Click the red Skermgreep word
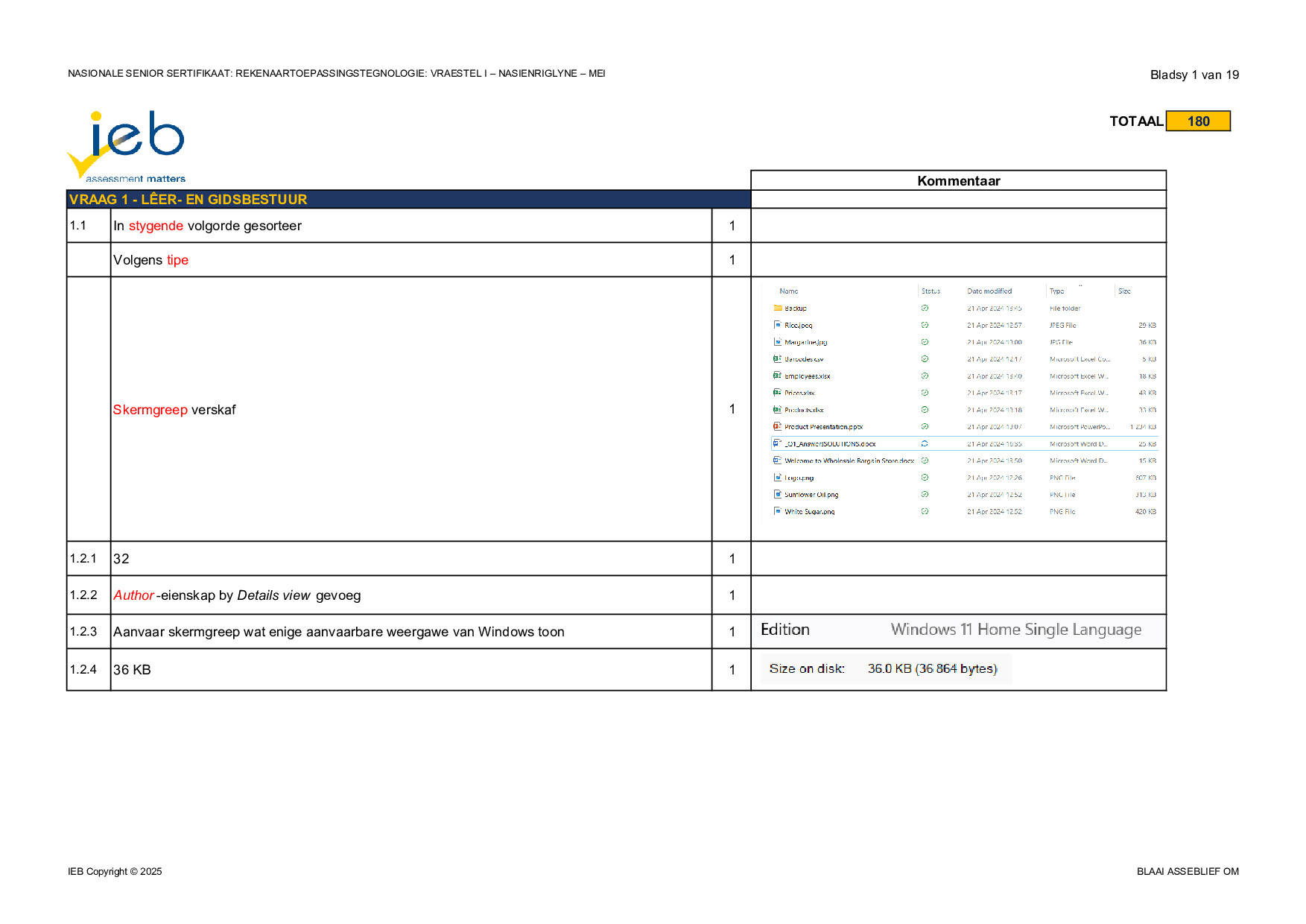 (x=150, y=410)
